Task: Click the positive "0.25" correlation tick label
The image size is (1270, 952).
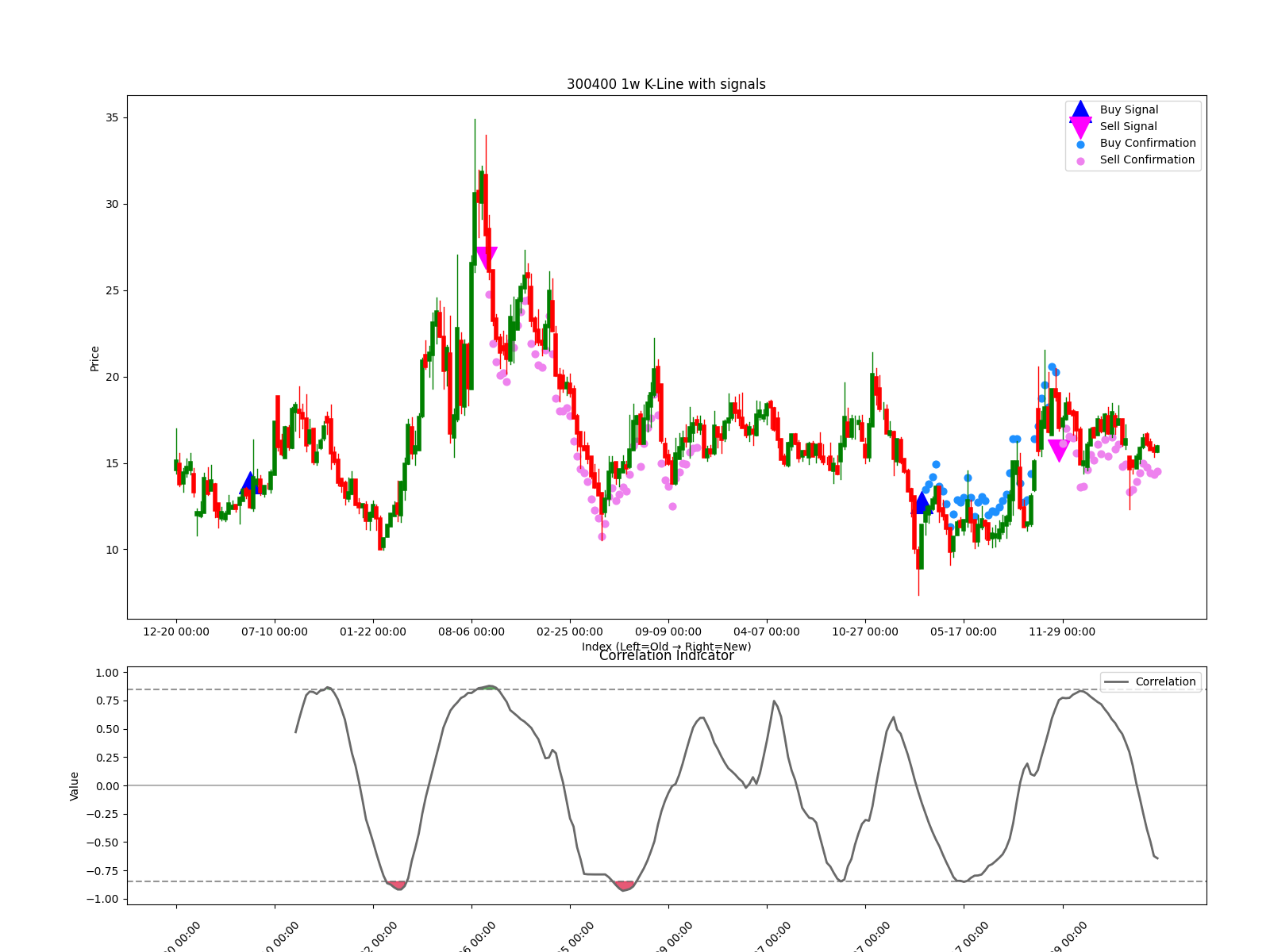Action: pos(107,758)
